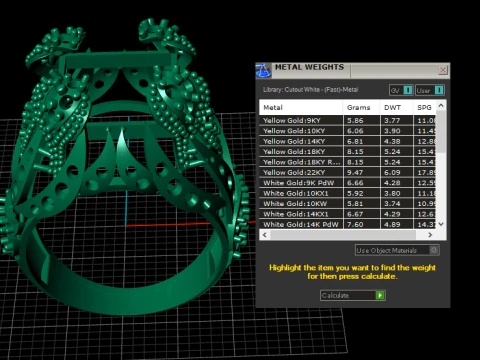The width and height of the screenshot is (480, 360).
Task: Select the Yellow Gold:18KY R... row
Action: pos(347,162)
